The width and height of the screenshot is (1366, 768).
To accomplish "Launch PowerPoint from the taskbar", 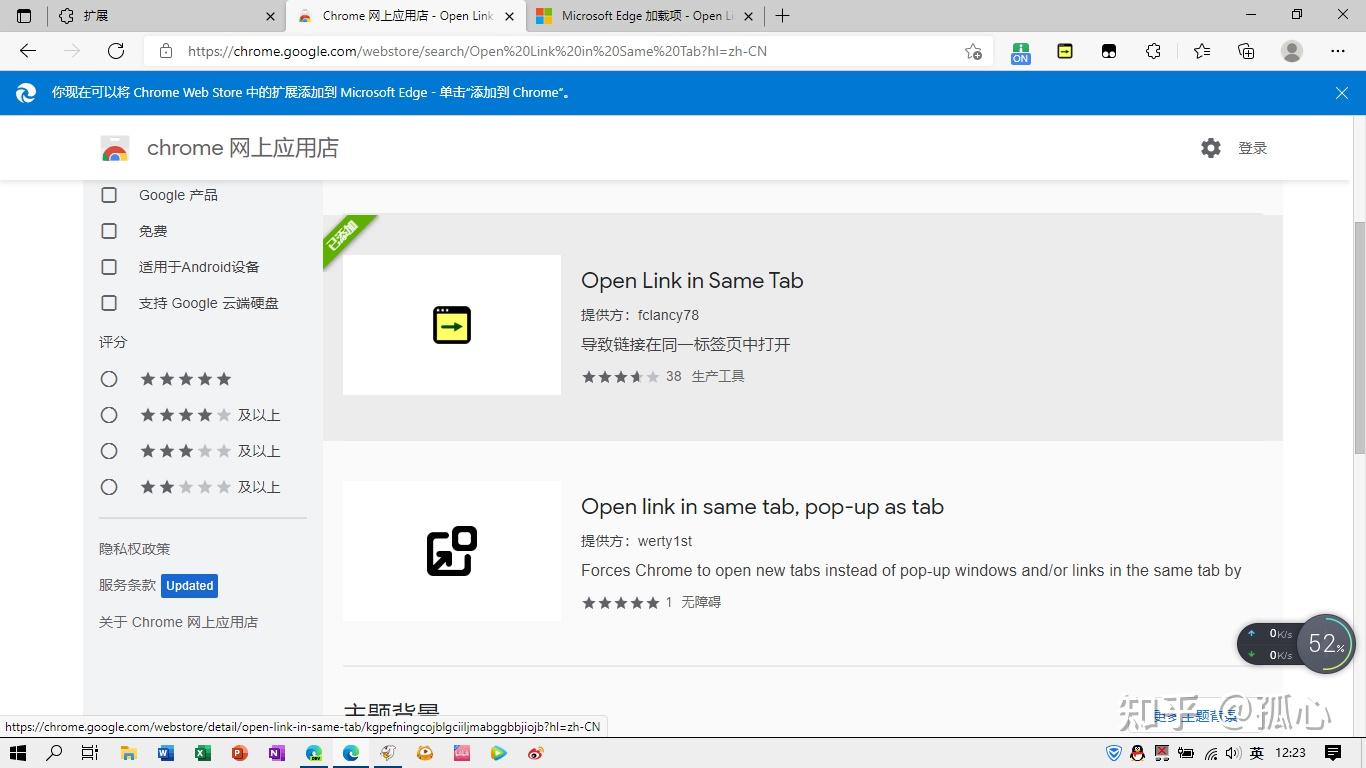I will click(x=240, y=753).
